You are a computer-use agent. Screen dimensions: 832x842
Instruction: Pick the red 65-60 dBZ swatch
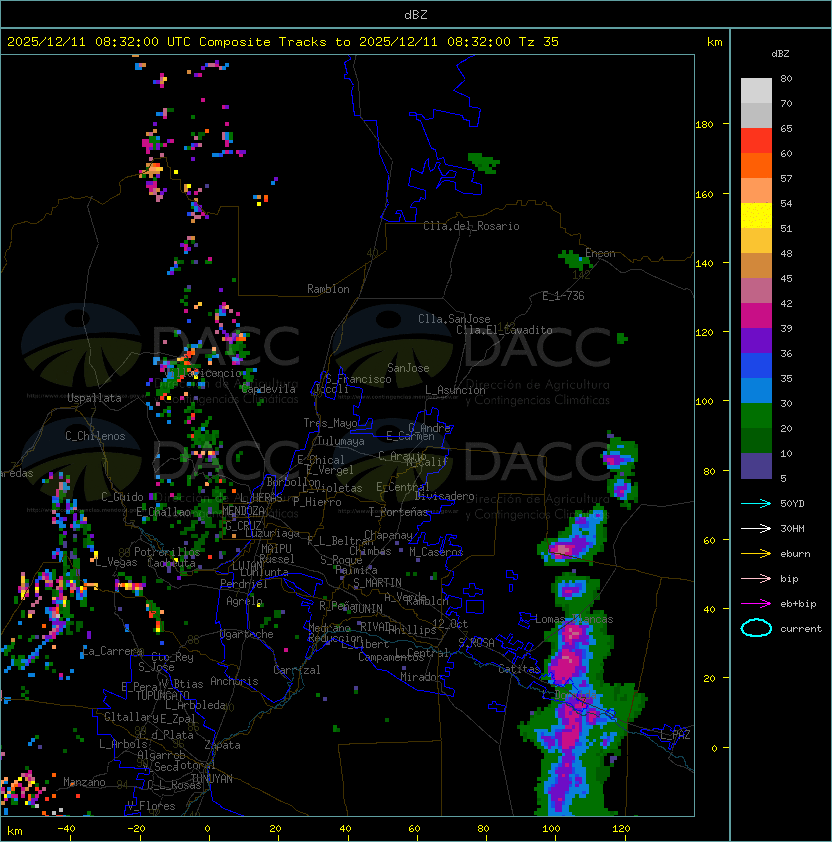click(756, 141)
